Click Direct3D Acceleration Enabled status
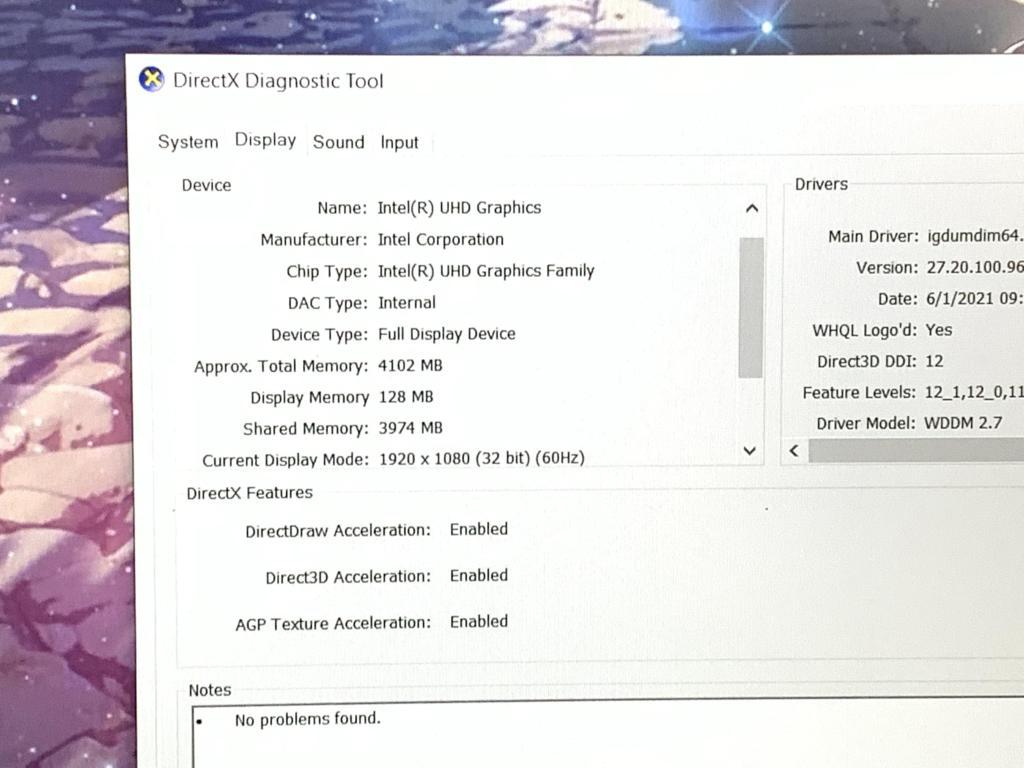 (x=479, y=575)
